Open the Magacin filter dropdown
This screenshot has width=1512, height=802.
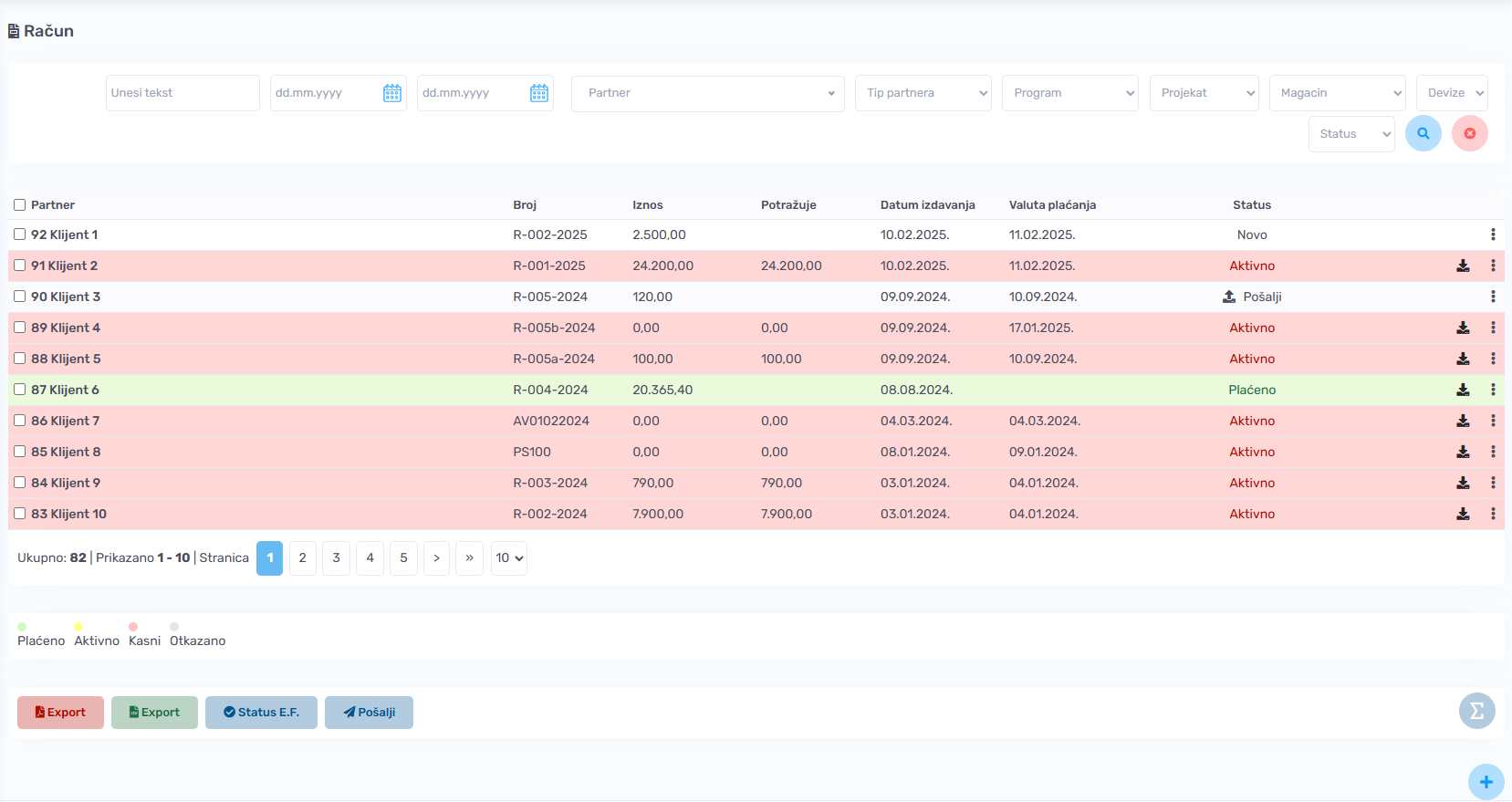1337,93
